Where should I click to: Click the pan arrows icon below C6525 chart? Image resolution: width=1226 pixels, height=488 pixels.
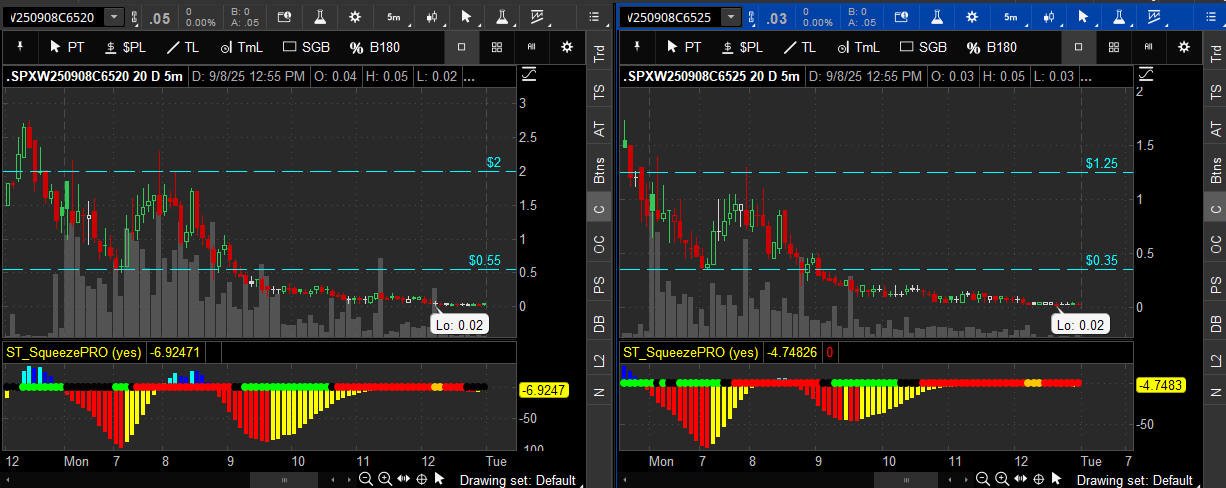[1020, 479]
